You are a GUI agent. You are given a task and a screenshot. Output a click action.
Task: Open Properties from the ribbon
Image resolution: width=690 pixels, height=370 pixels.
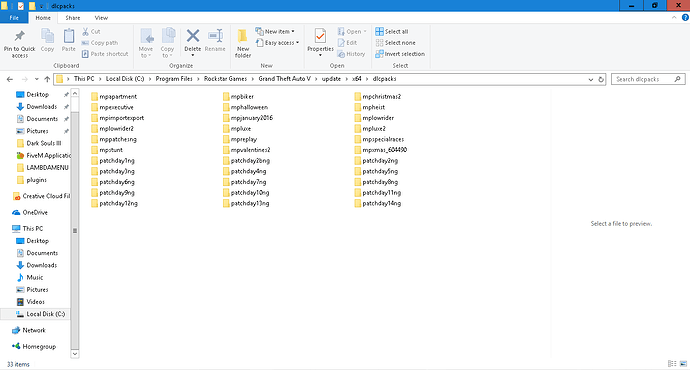point(320,42)
